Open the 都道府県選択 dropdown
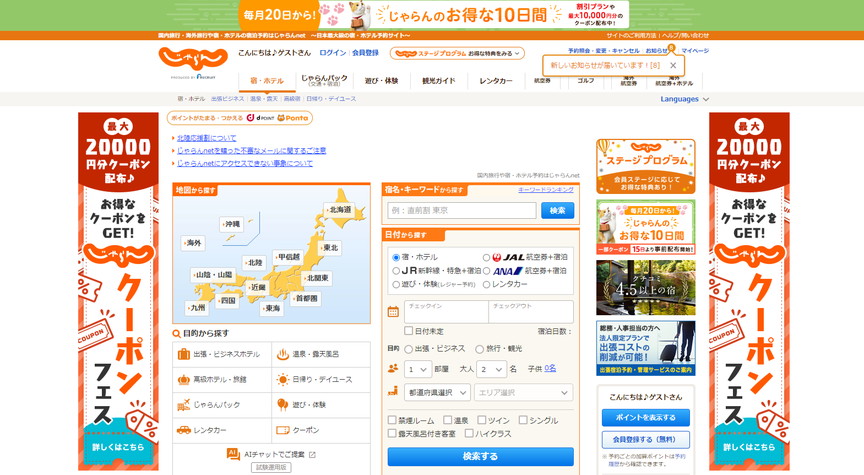 click(x=438, y=392)
